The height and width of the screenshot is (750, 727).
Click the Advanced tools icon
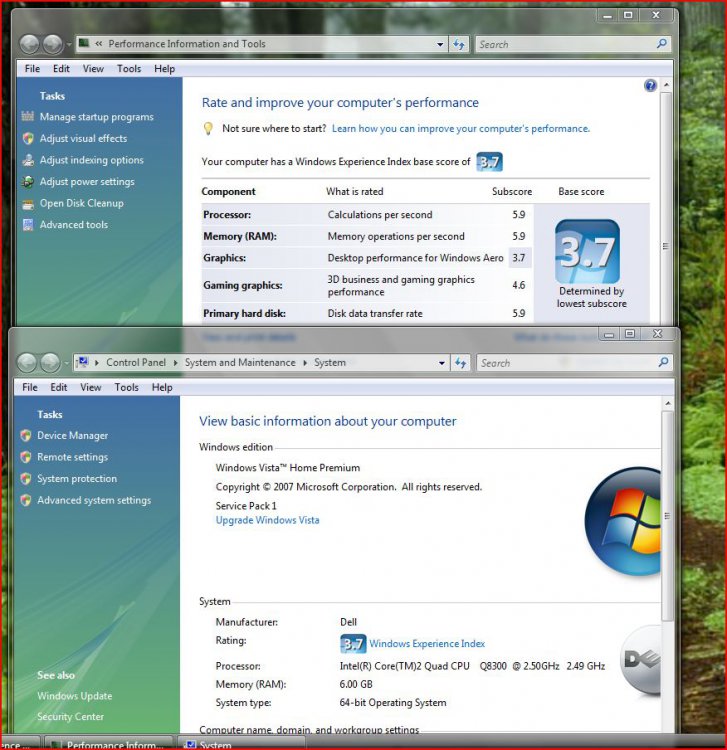click(28, 225)
